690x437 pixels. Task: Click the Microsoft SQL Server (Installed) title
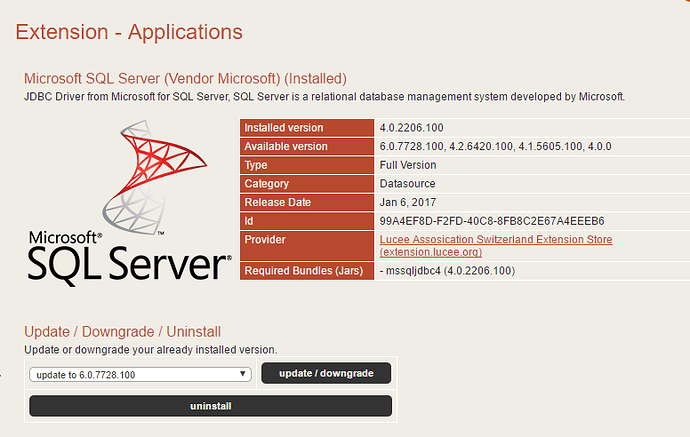[x=185, y=78]
